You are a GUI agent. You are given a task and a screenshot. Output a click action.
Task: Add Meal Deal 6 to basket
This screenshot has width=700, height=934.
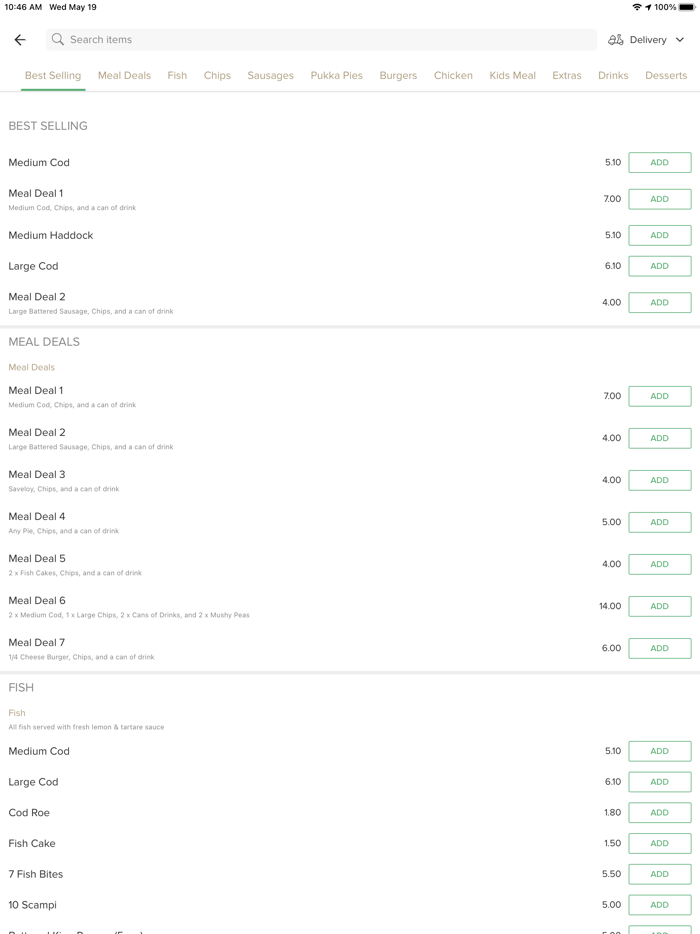[659, 607]
